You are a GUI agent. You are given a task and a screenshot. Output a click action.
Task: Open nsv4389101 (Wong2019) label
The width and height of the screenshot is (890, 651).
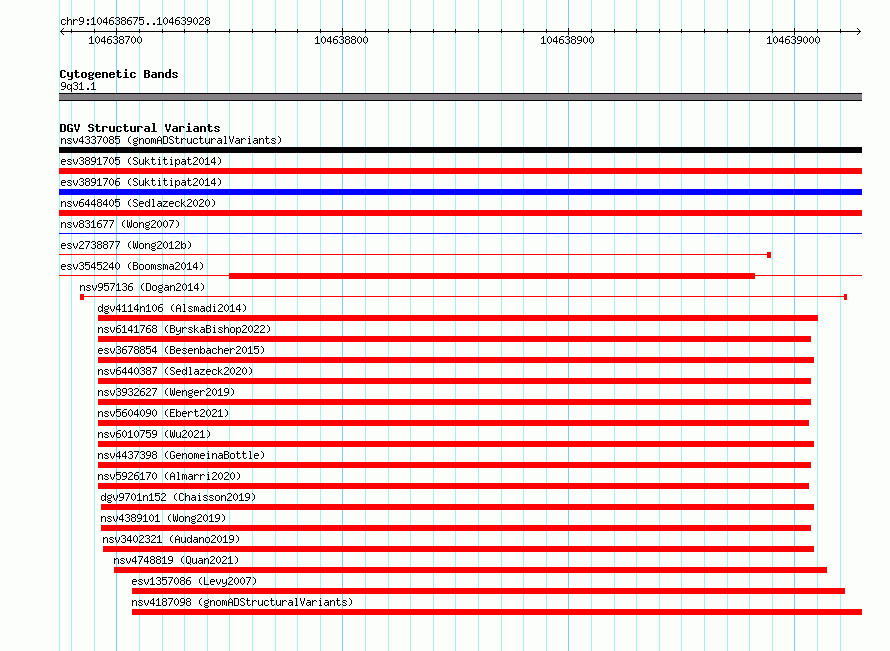point(163,518)
